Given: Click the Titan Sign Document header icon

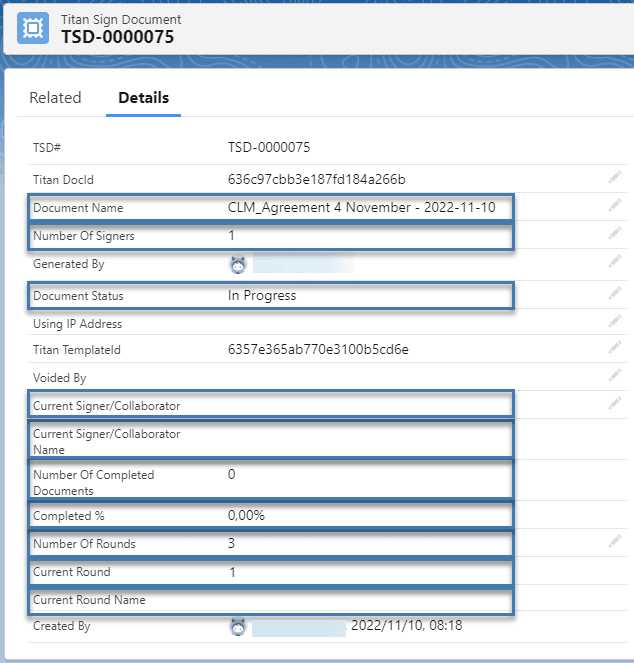Looking at the screenshot, I should pyautogui.click(x=33, y=28).
